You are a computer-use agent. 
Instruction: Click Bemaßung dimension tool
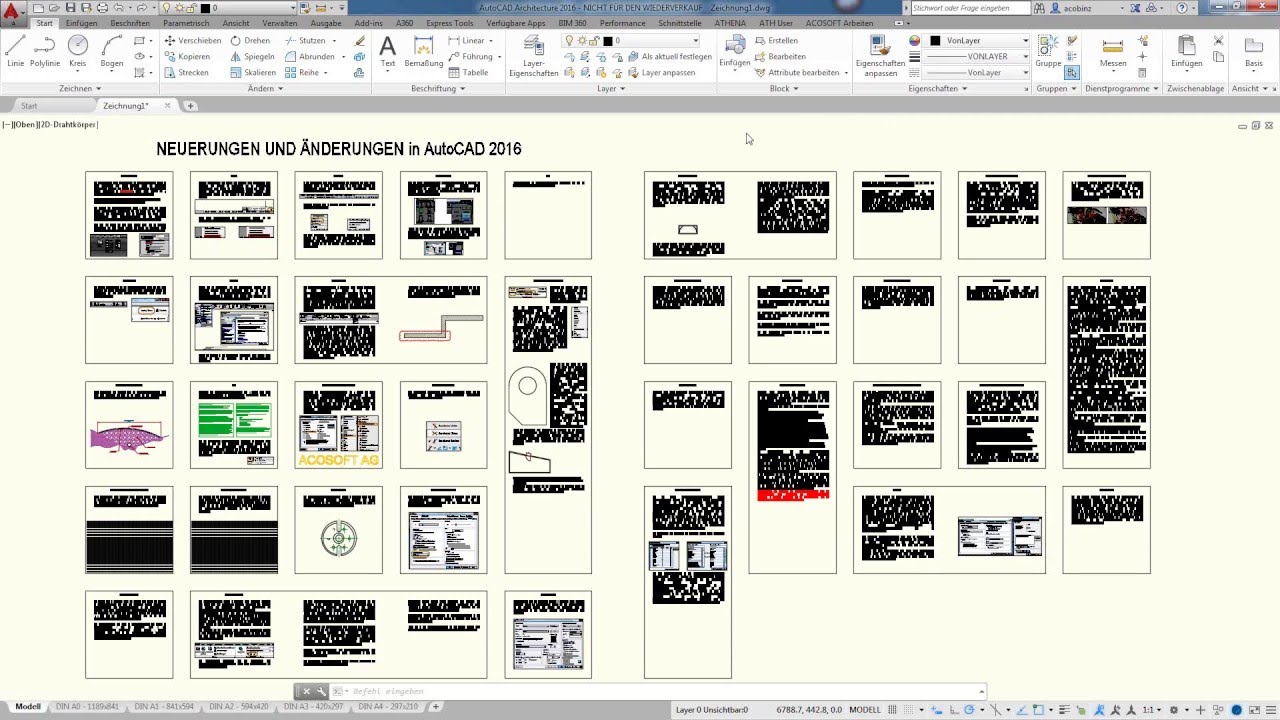click(424, 51)
